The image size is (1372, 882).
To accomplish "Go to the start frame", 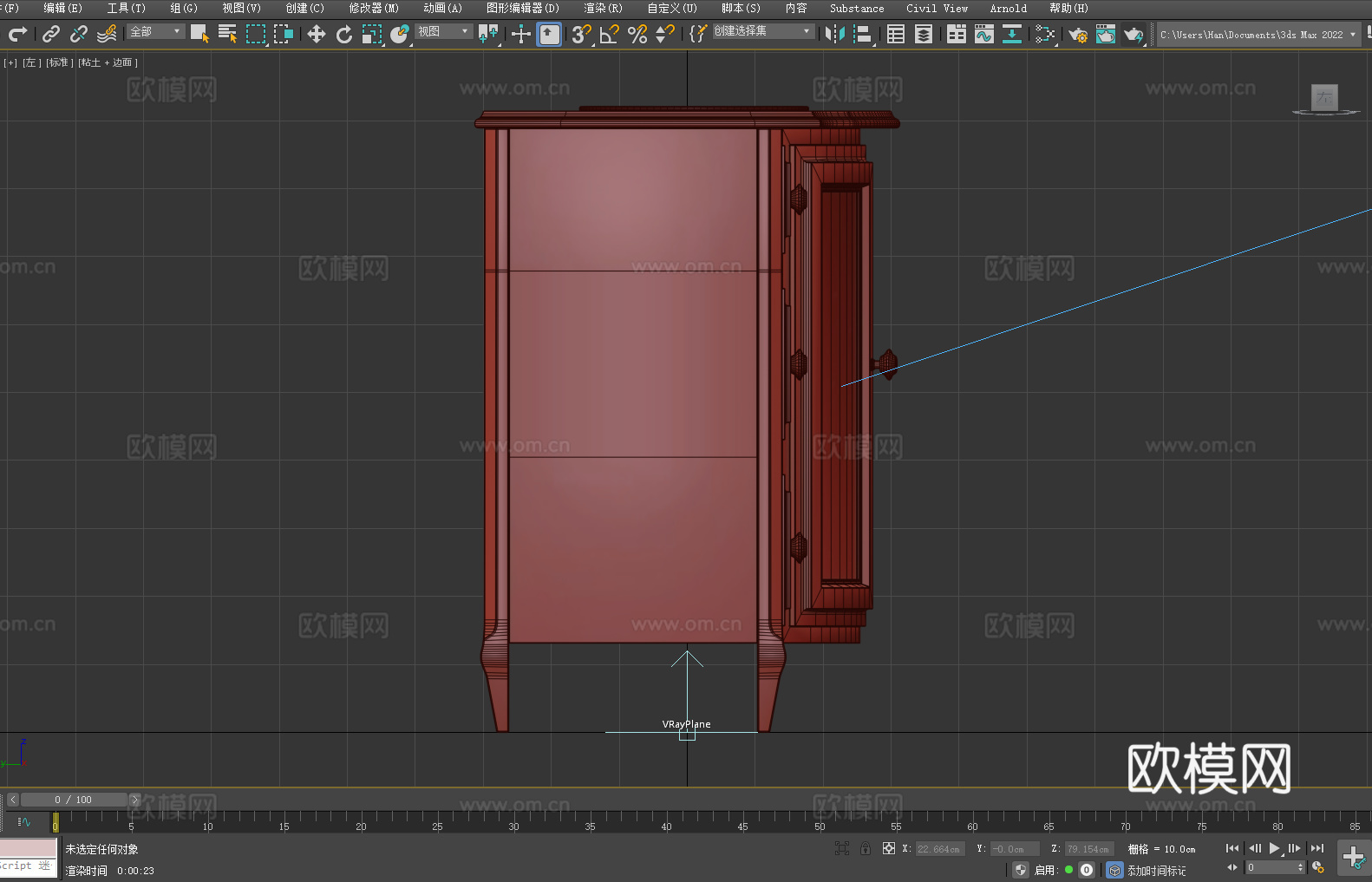I will click(1232, 848).
